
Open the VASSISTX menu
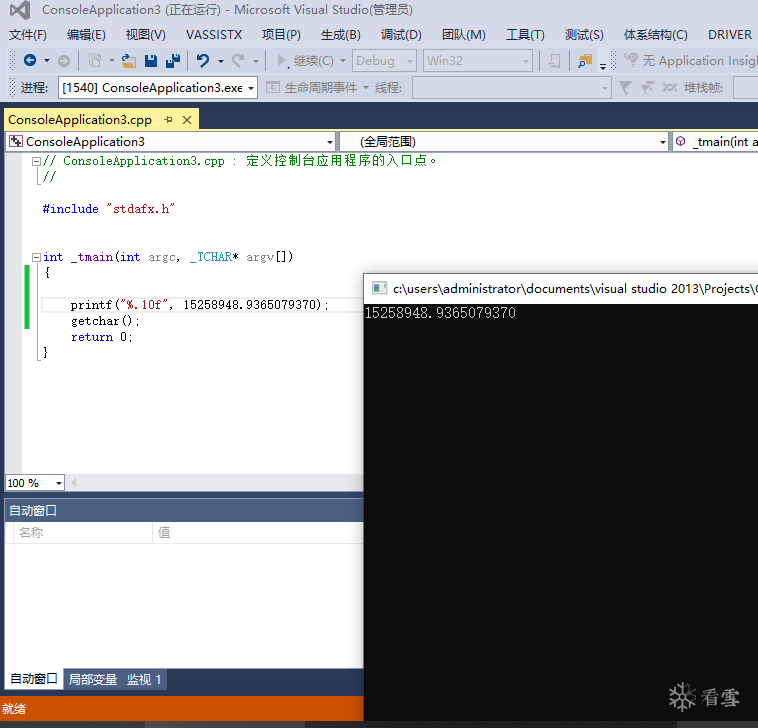point(214,35)
